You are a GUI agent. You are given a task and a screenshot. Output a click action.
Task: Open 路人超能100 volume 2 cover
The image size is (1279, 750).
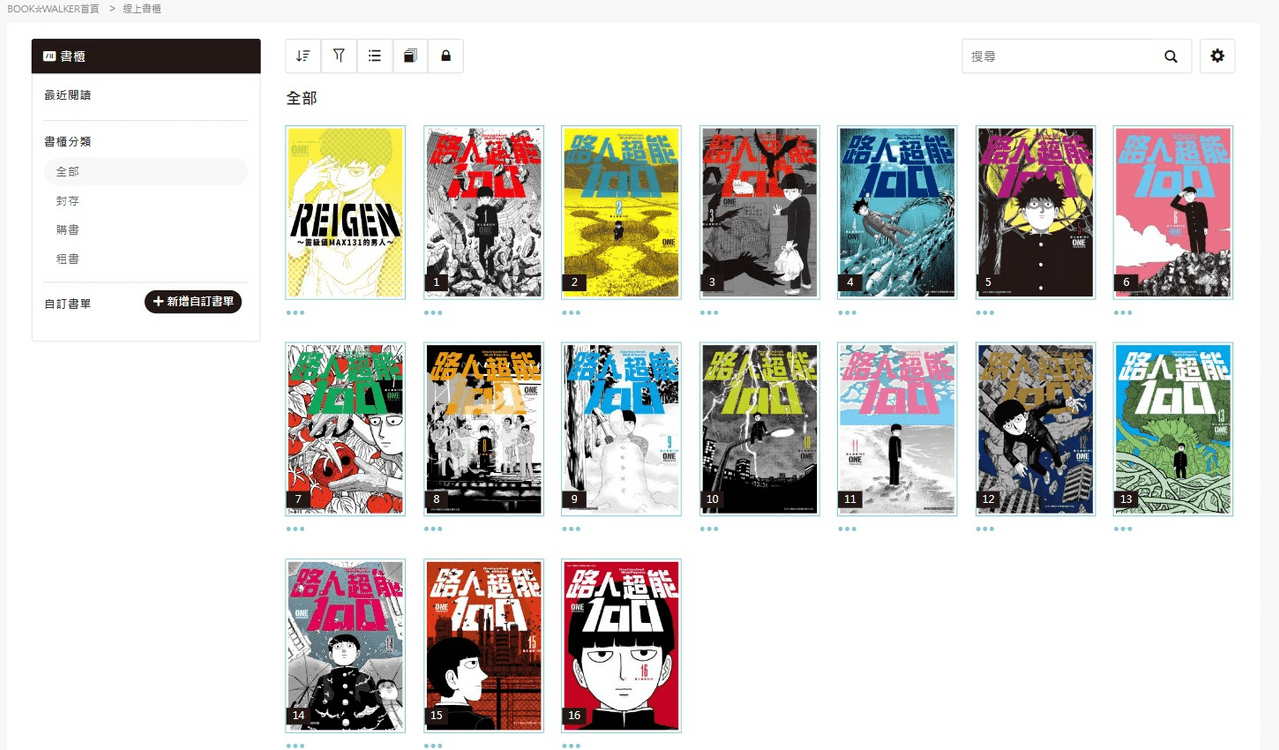coord(622,212)
